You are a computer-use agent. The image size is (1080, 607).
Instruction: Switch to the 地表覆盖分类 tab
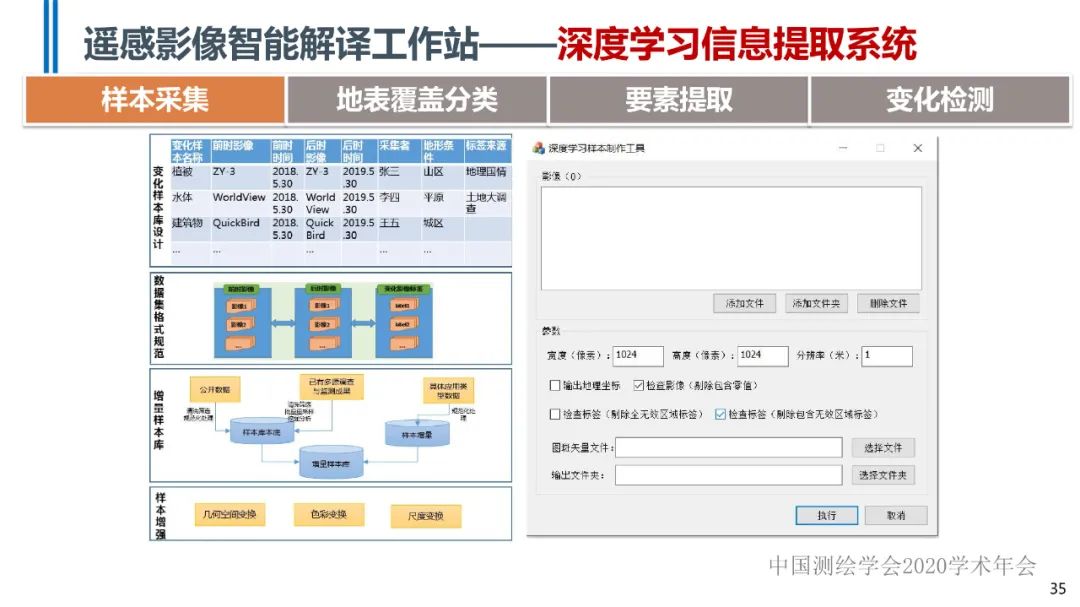(x=418, y=97)
